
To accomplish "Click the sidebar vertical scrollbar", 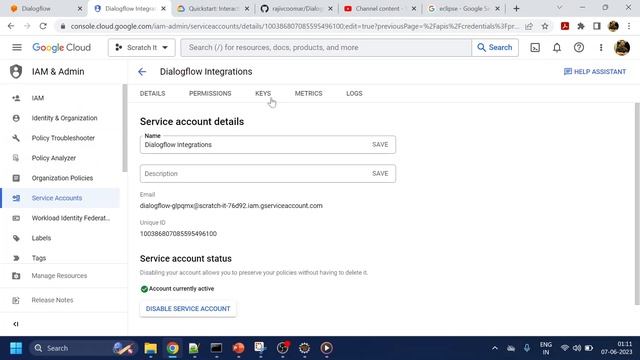I will (x=125, y=128).
